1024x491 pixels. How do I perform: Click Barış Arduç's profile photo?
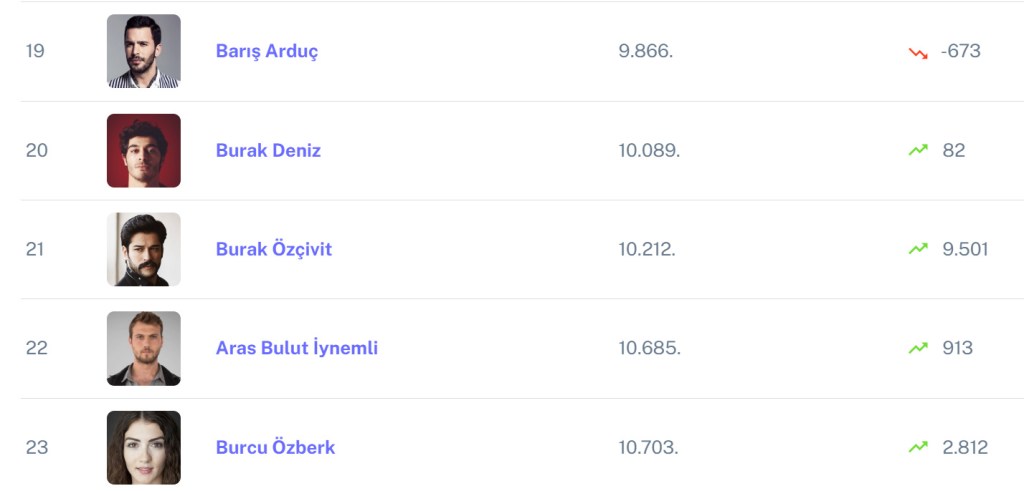pos(144,51)
